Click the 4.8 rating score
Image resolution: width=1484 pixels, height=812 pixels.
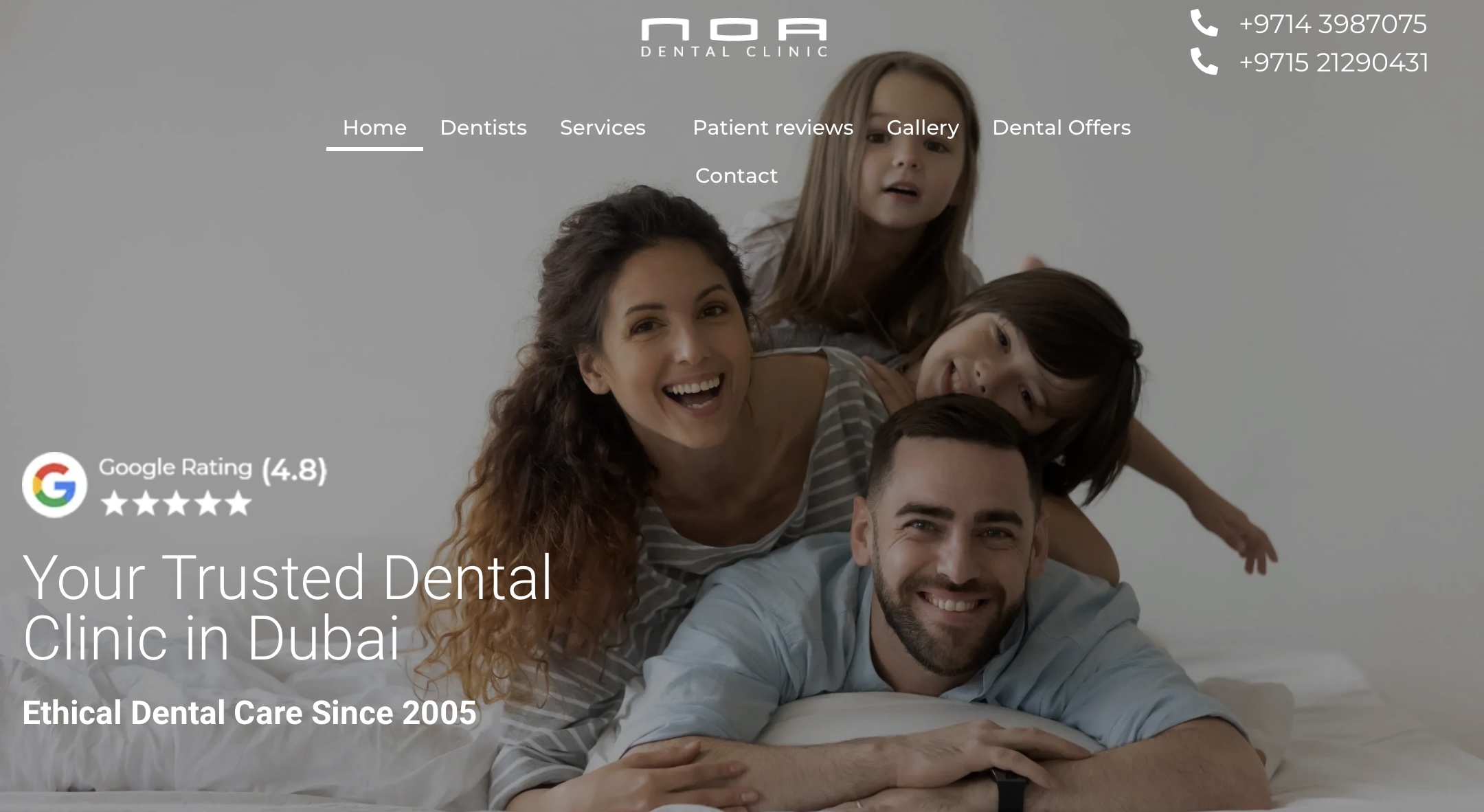point(295,471)
